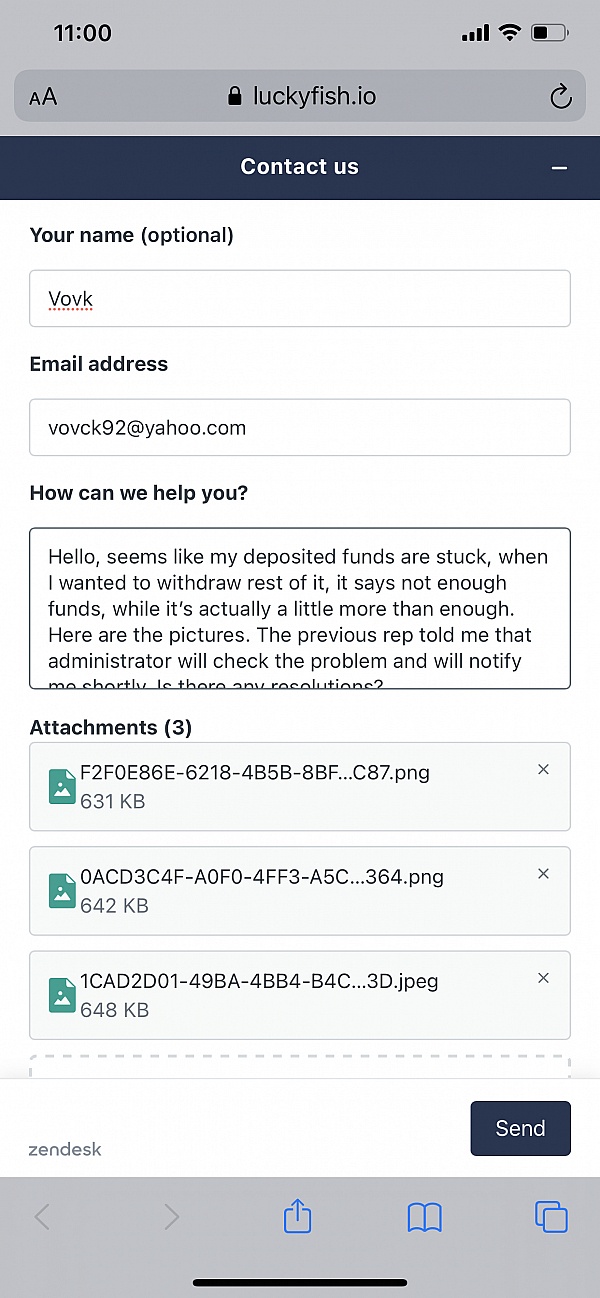
Task: Click the Your name input field
Action: click(x=300, y=298)
